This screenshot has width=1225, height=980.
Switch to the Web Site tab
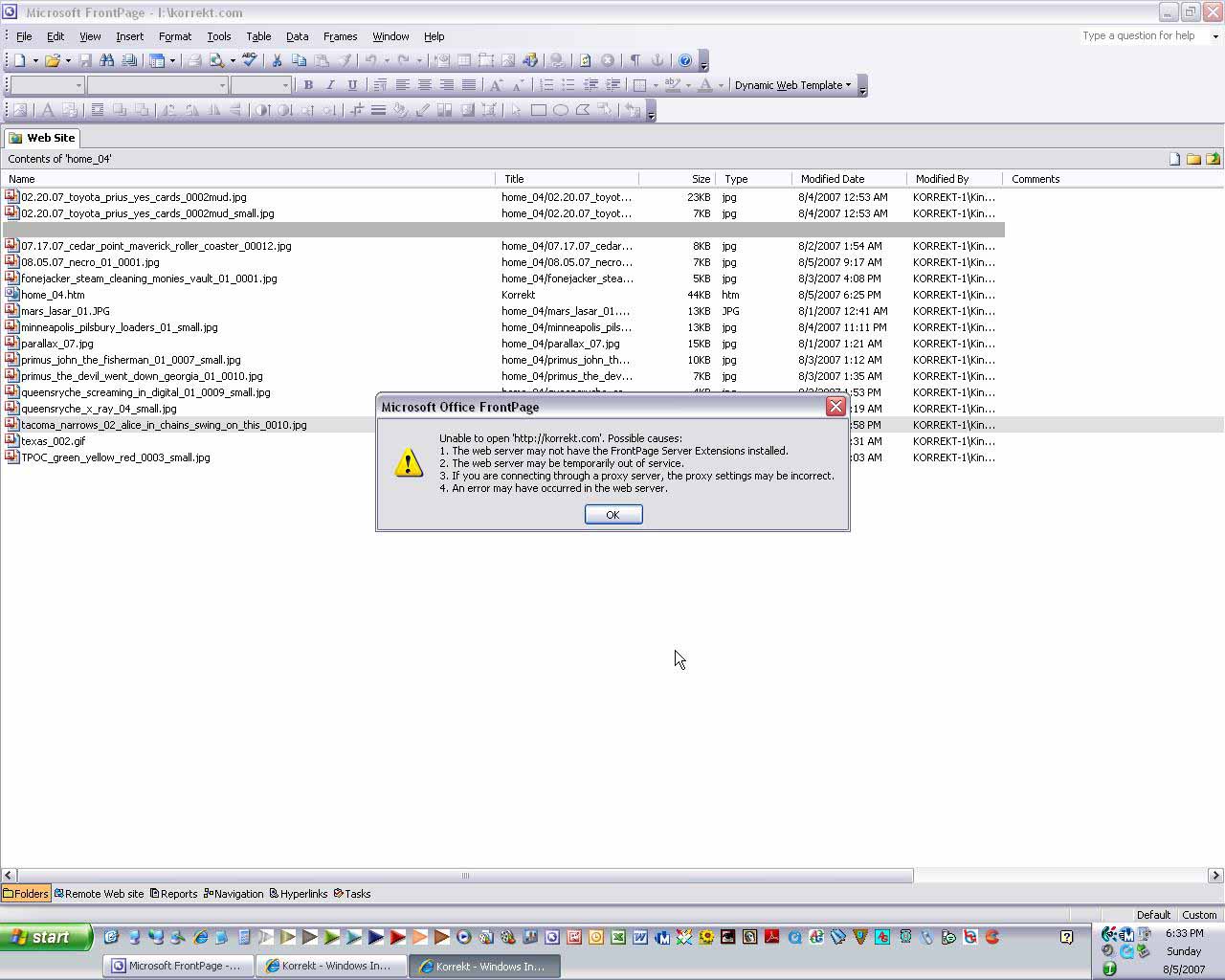point(41,138)
